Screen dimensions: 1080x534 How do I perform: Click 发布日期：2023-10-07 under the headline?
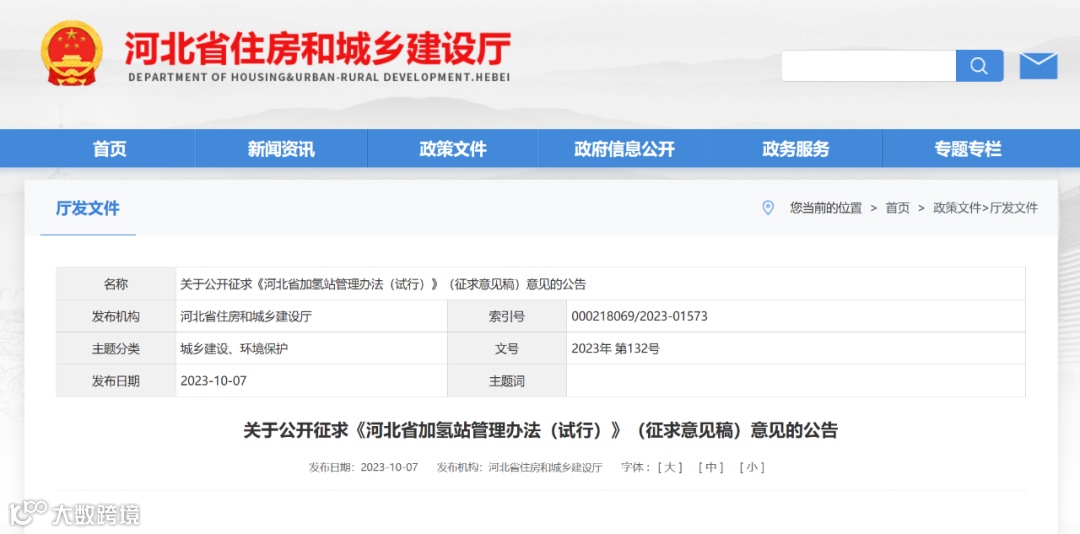pos(363,467)
